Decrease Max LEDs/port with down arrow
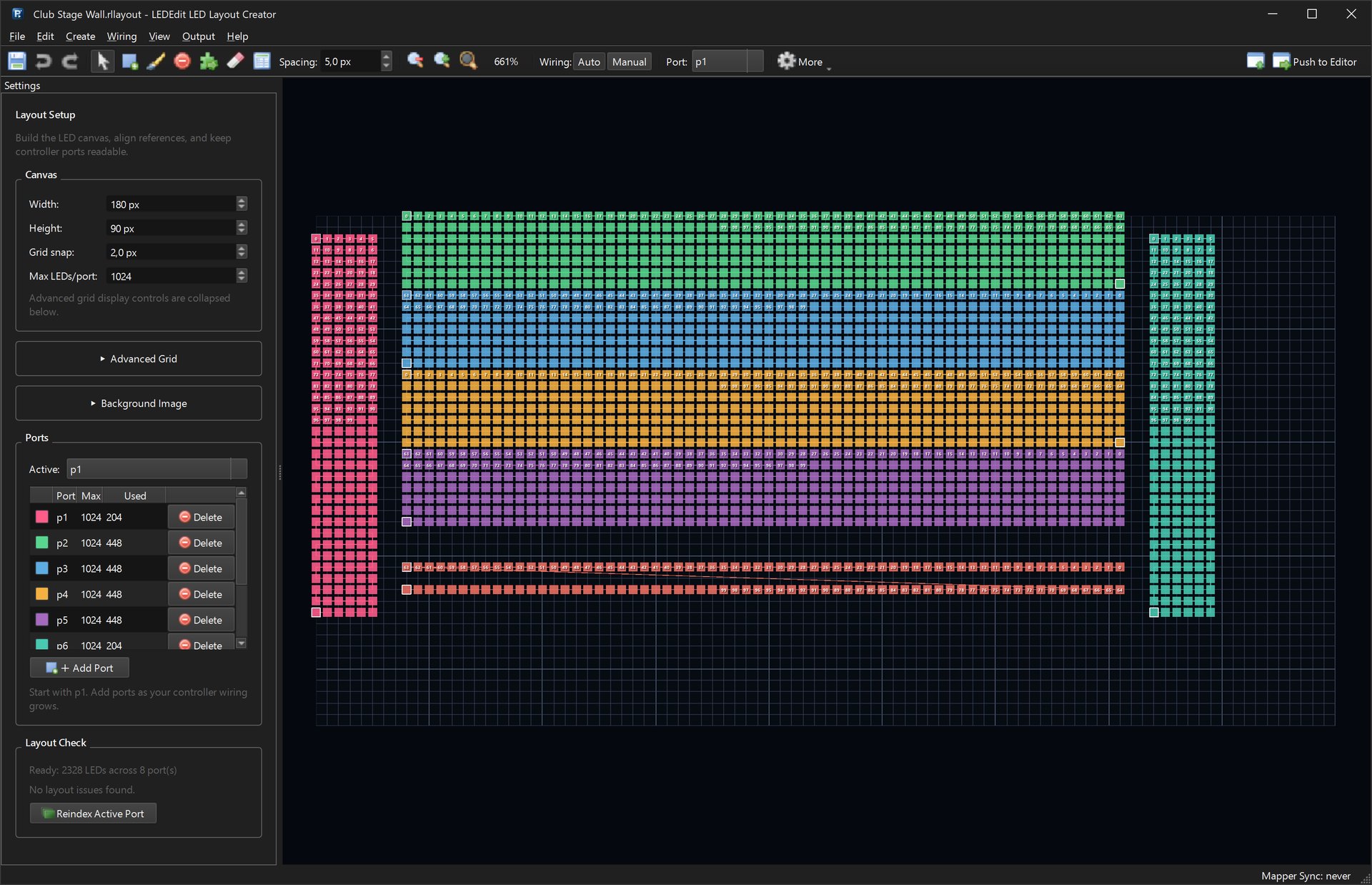This screenshot has width=1372, height=885. click(242, 280)
